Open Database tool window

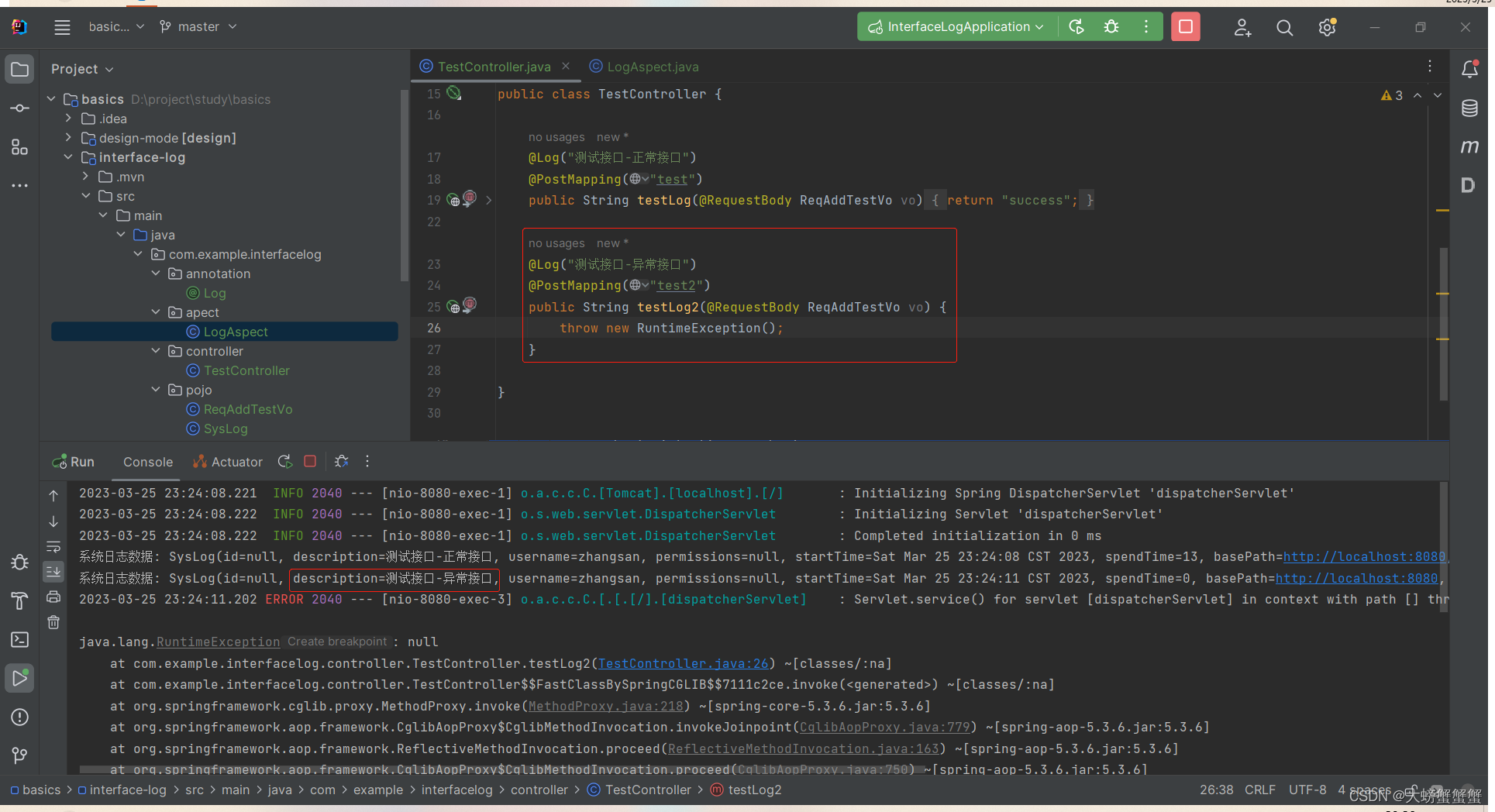click(x=1469, y=108)
